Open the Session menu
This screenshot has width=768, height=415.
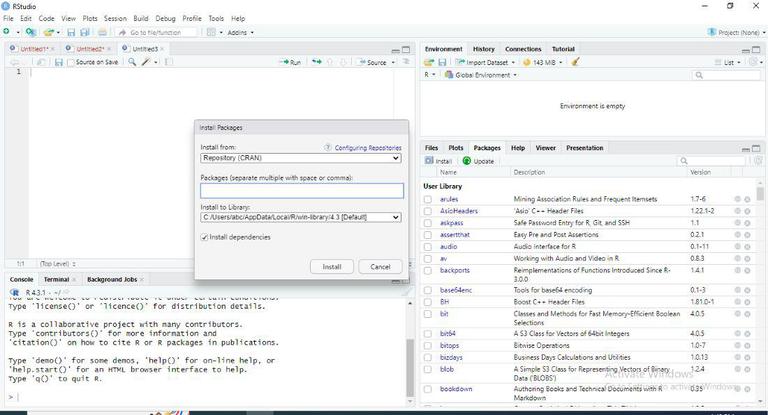115,18
